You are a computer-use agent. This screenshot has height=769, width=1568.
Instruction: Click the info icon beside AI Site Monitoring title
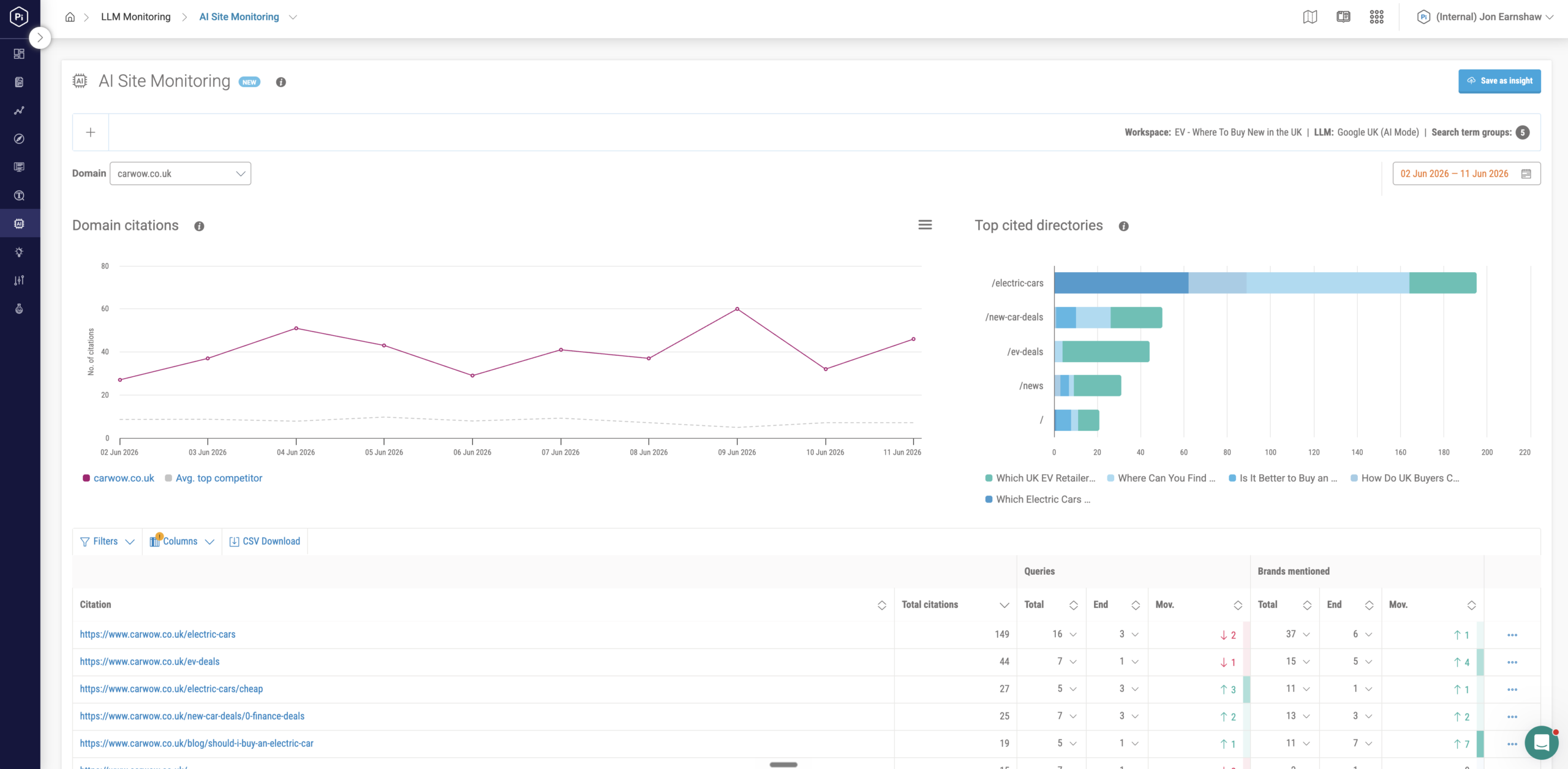(x=281, y=82)
